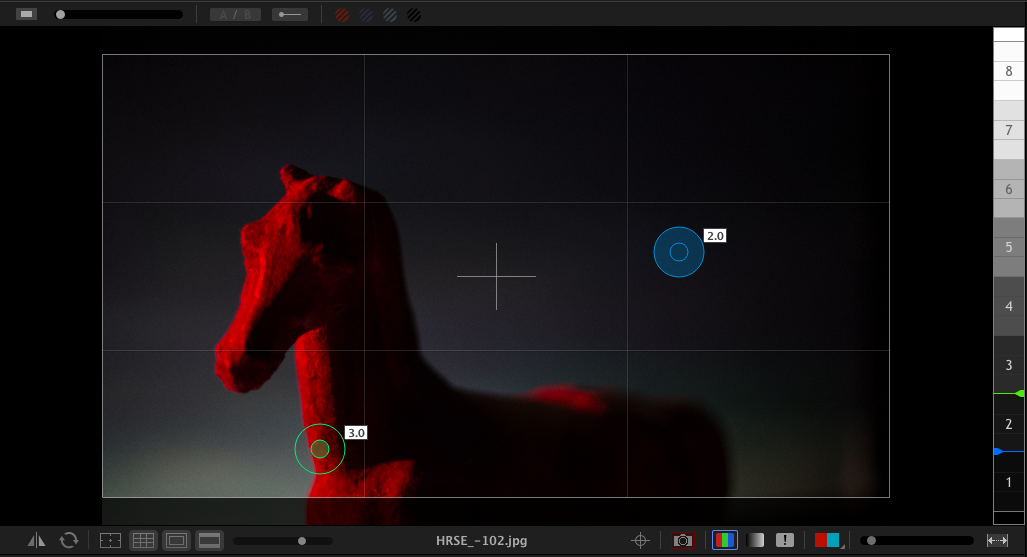Viewport: 1027px width, 557px height.
Task: Toggle the letterbox mask overlay icon
Action: tap(209, 541)
